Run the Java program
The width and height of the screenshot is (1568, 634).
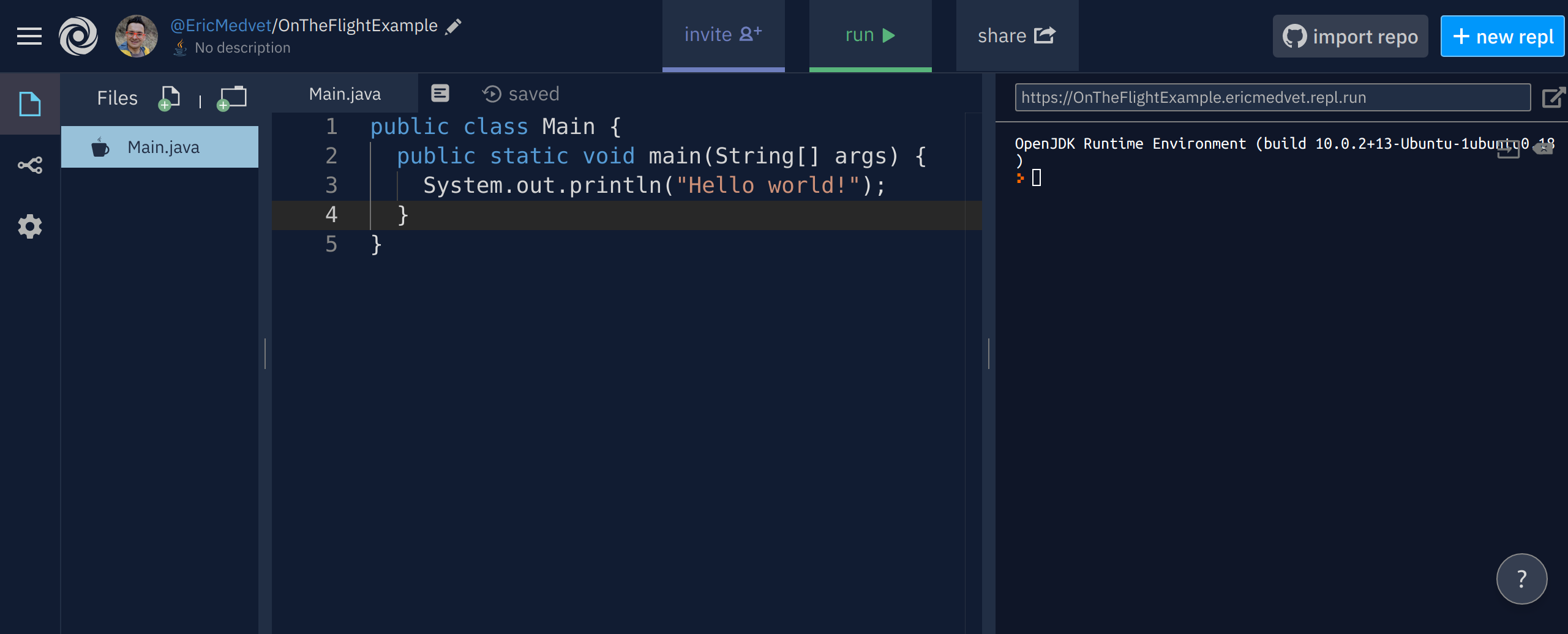click(870, 35)
